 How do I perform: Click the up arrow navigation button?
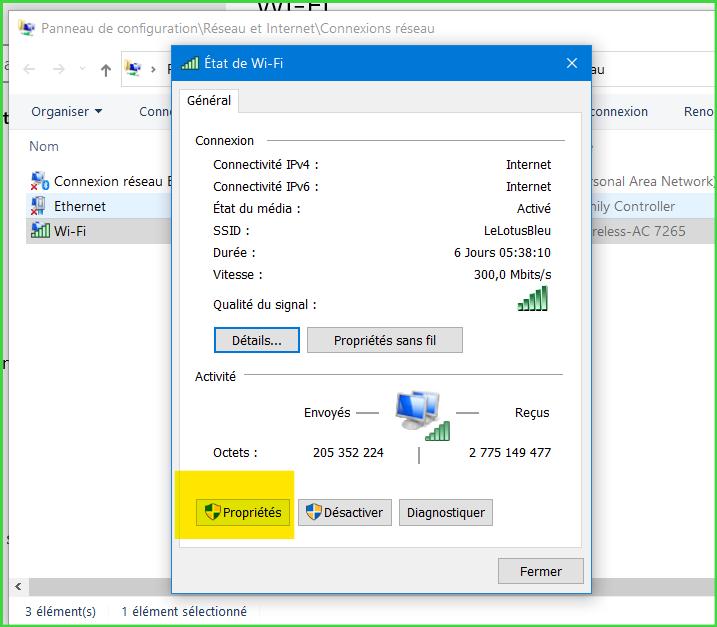tap(106, 70)
